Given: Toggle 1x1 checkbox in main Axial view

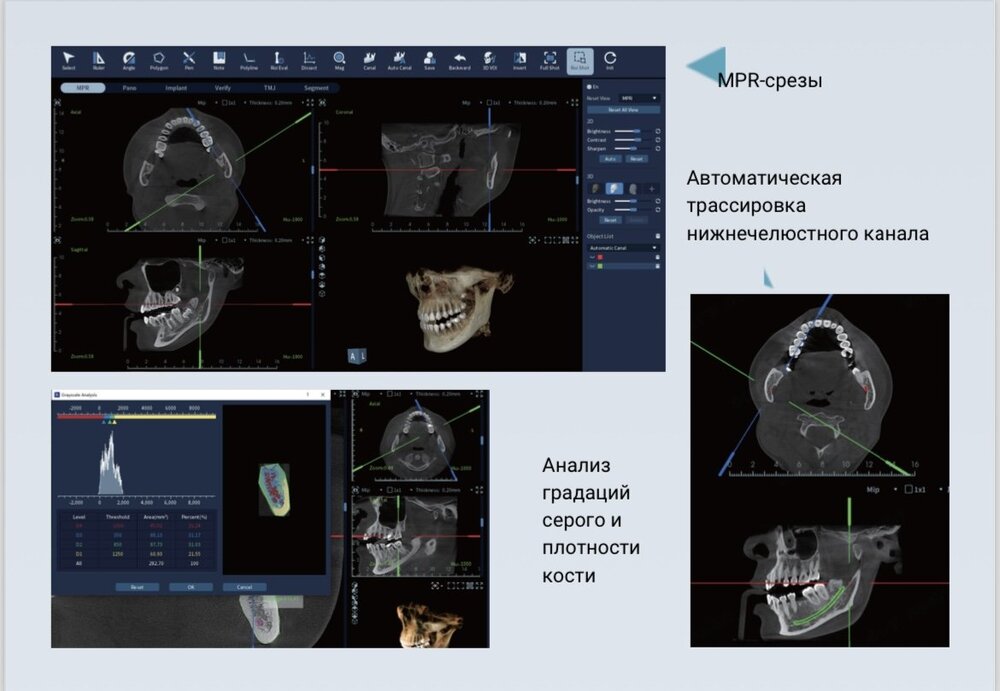Looking at the screenshot, I should click(224, 102).
